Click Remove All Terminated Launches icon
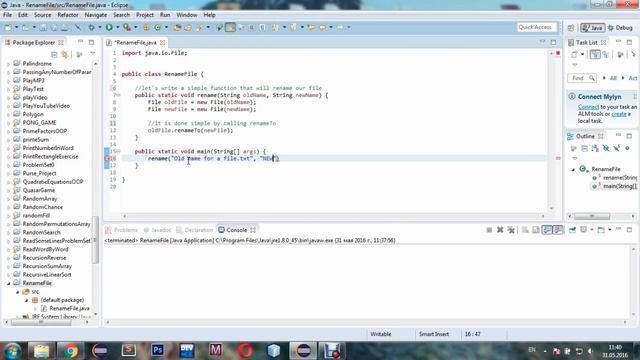Viewport: 640px width, 360px height. (511, 230)
